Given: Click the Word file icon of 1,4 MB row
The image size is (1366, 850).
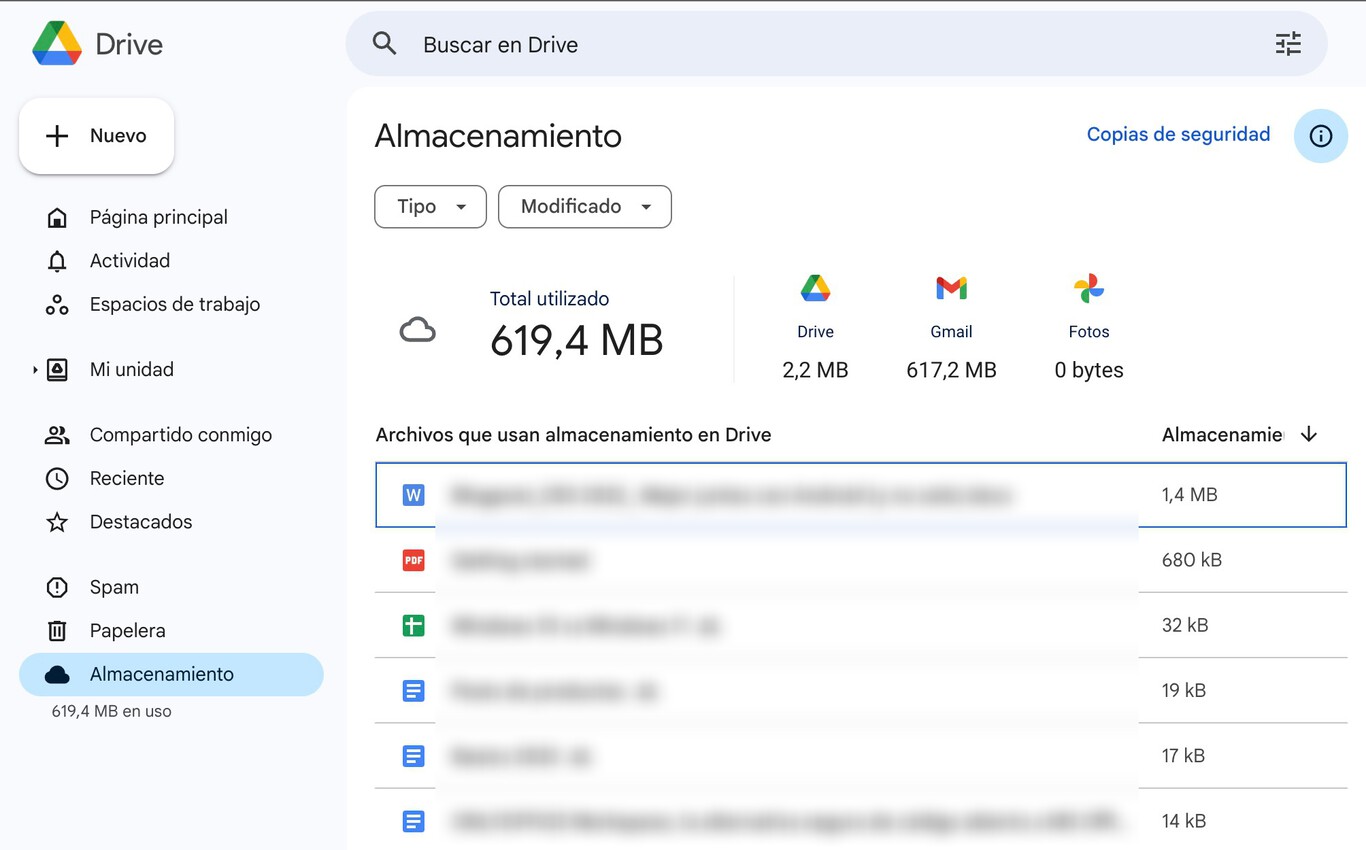Looking at the screenshot, I should click(413, 494).
